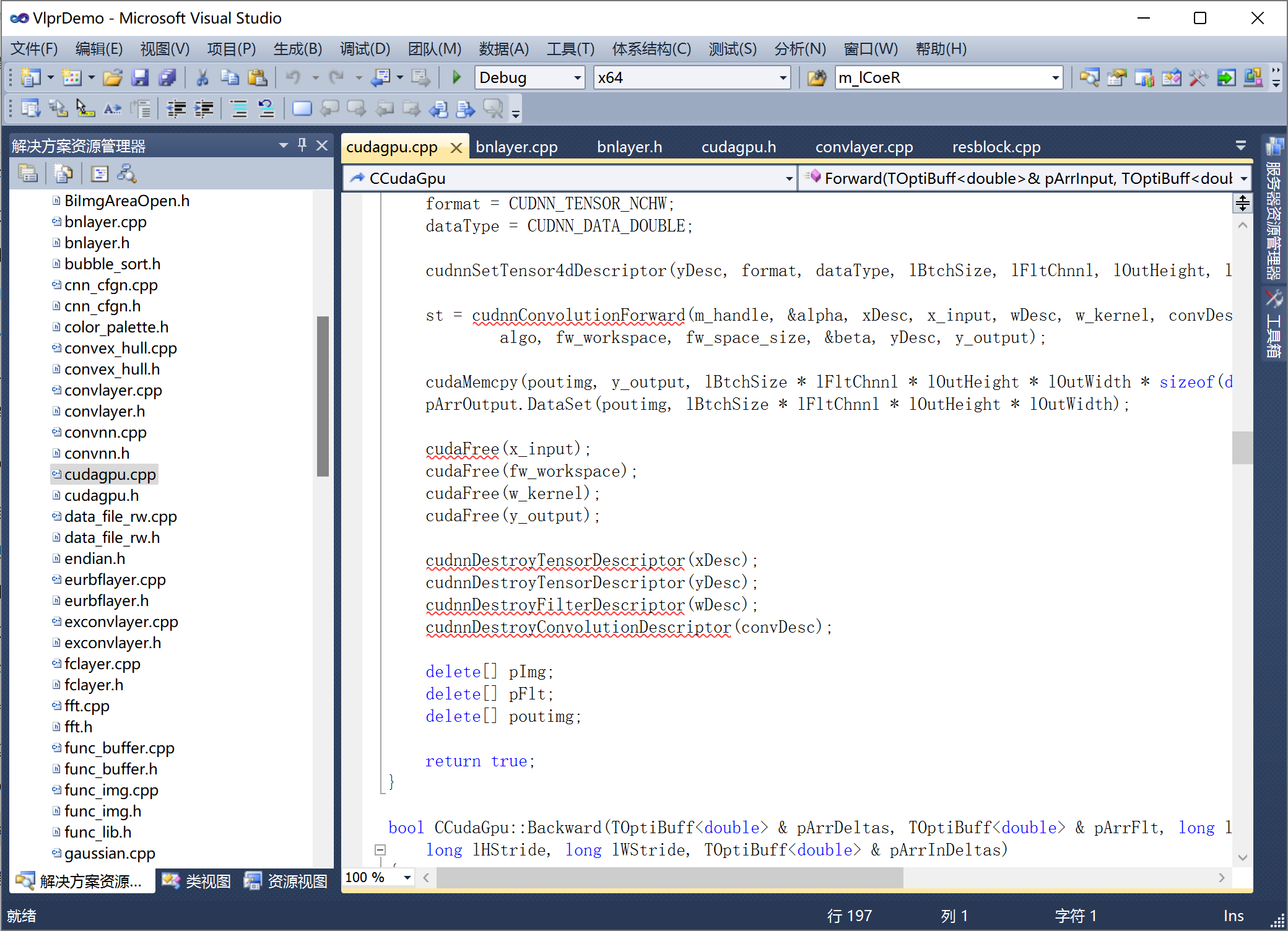The height and width of the screenshot is (931, 1288).
Task: Click the Open File folder icon
Action: 113,77
